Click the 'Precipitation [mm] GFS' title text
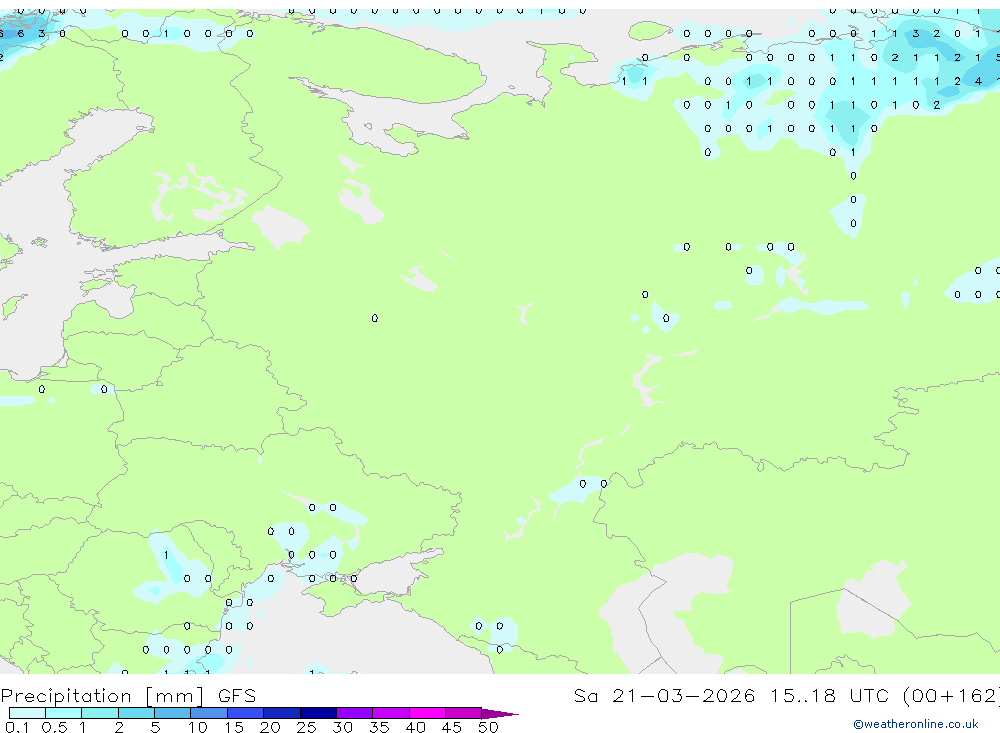Screen dimensions: 1000x733 128,695
